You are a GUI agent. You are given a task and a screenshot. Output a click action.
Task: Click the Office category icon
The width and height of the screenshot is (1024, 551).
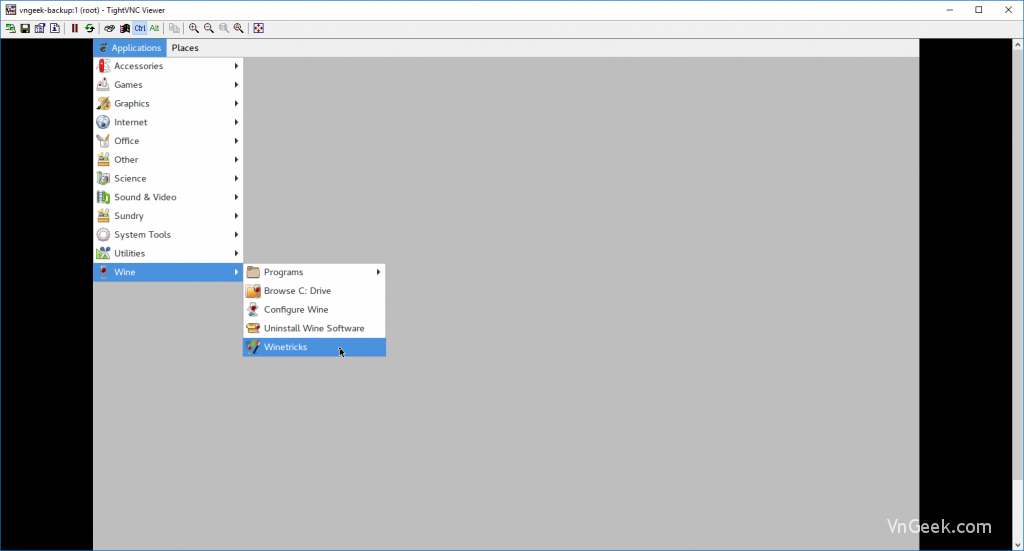coord(103,141)
